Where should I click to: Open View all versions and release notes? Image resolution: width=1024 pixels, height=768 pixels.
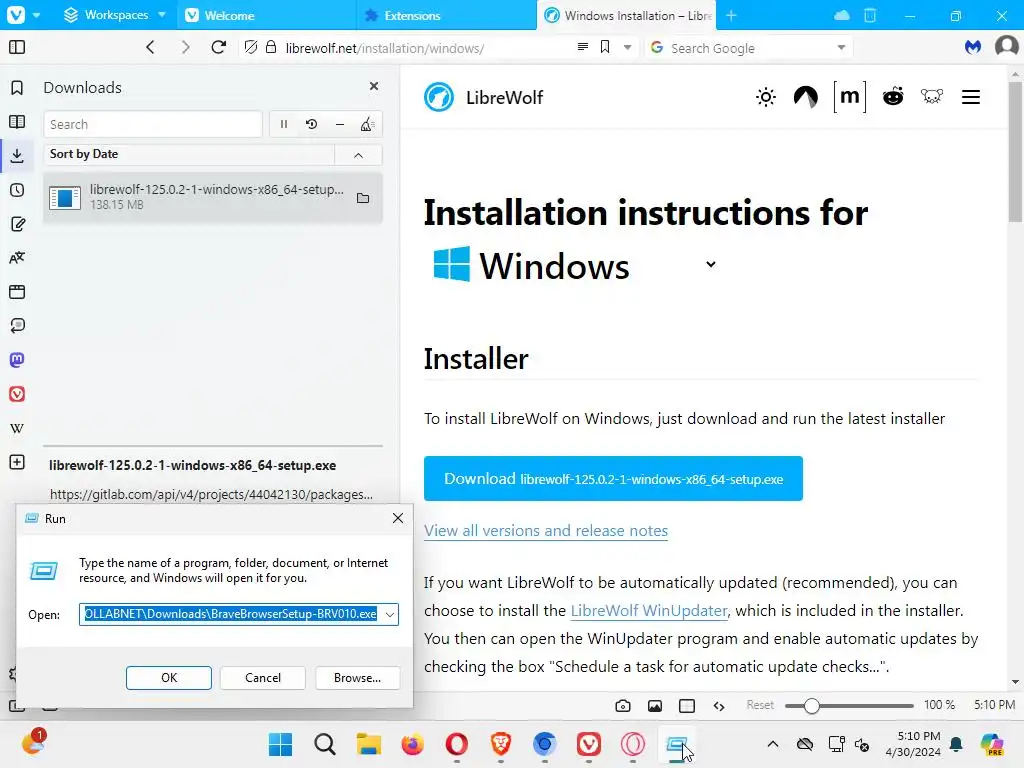coord(546,530)
